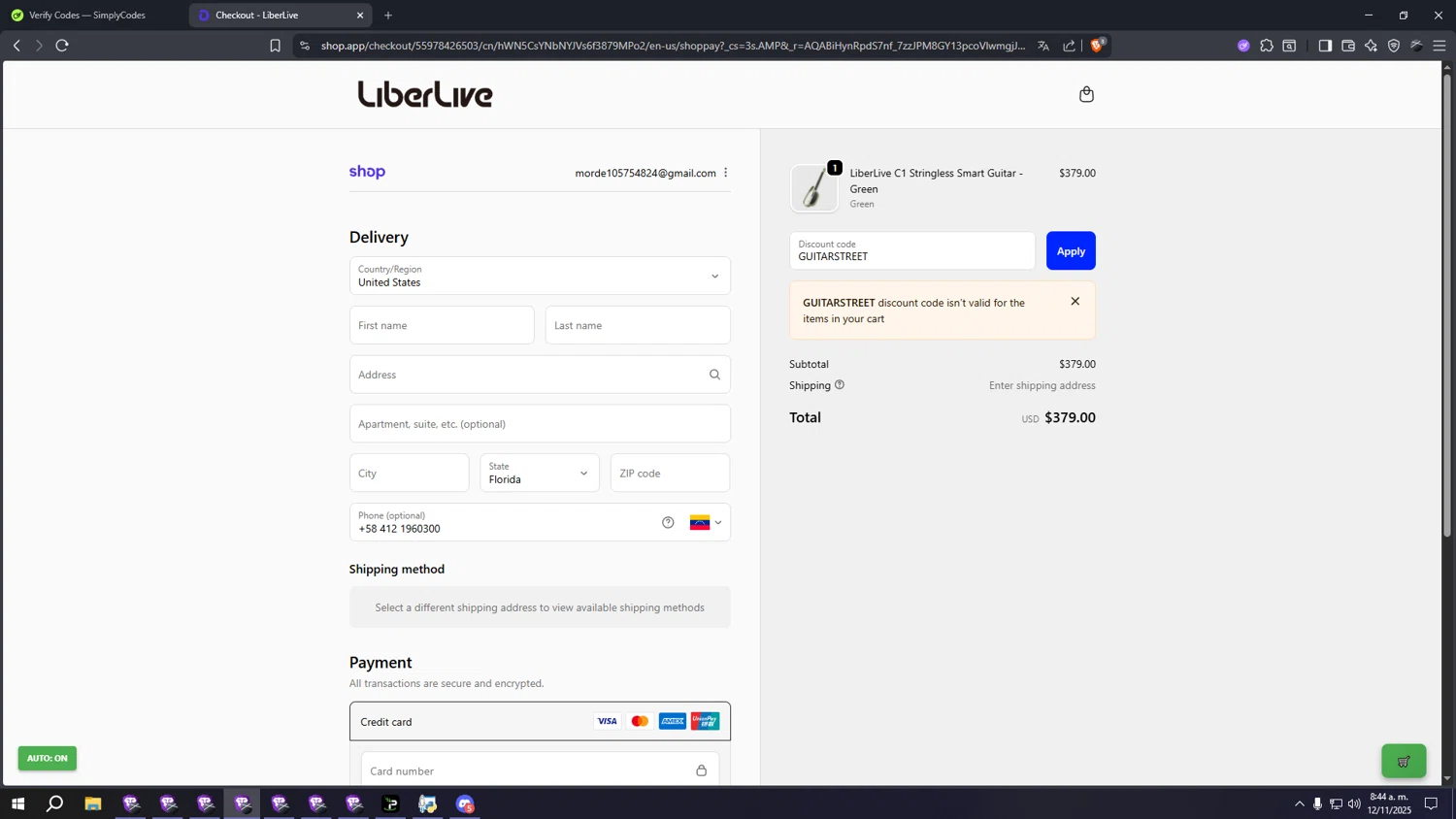Open the Leo AI sparkle icon
The image size is (1456, 819).
[1371, 46]
